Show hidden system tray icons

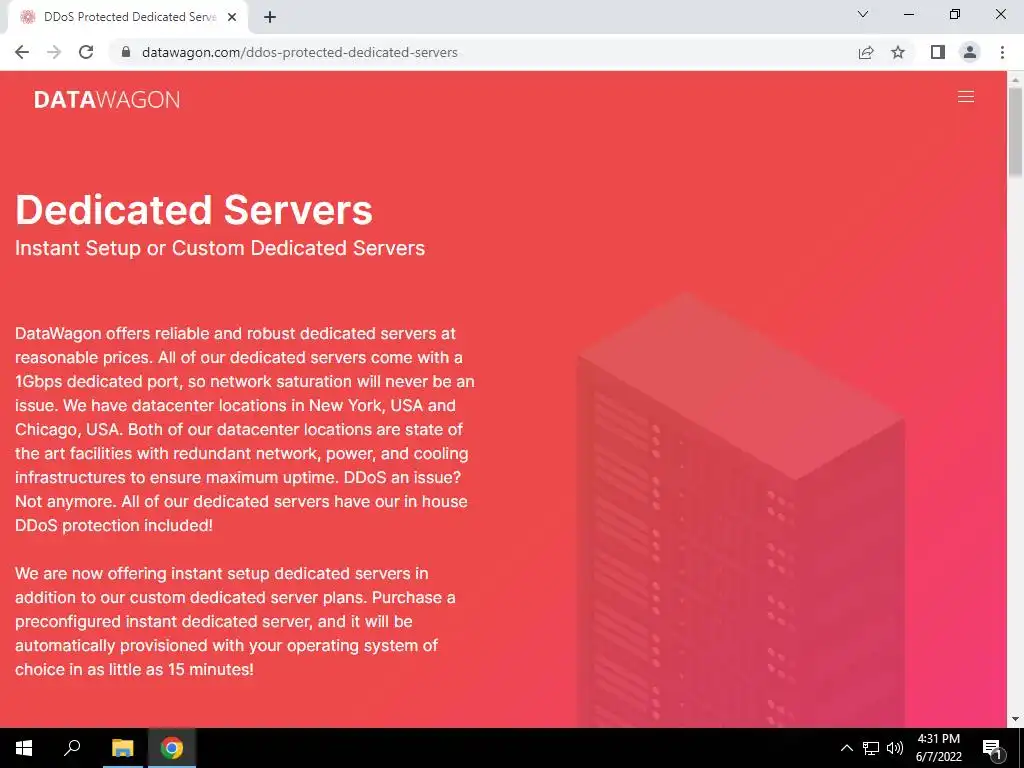coord(846,748)
